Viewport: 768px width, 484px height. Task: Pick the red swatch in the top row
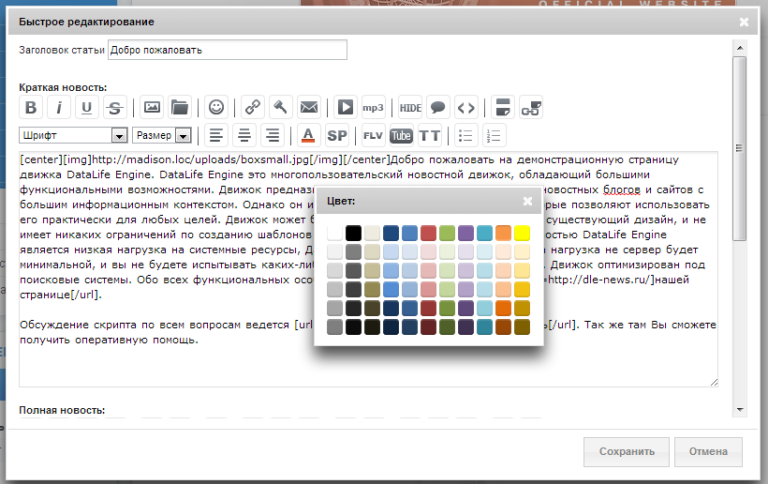click(428, 233)
